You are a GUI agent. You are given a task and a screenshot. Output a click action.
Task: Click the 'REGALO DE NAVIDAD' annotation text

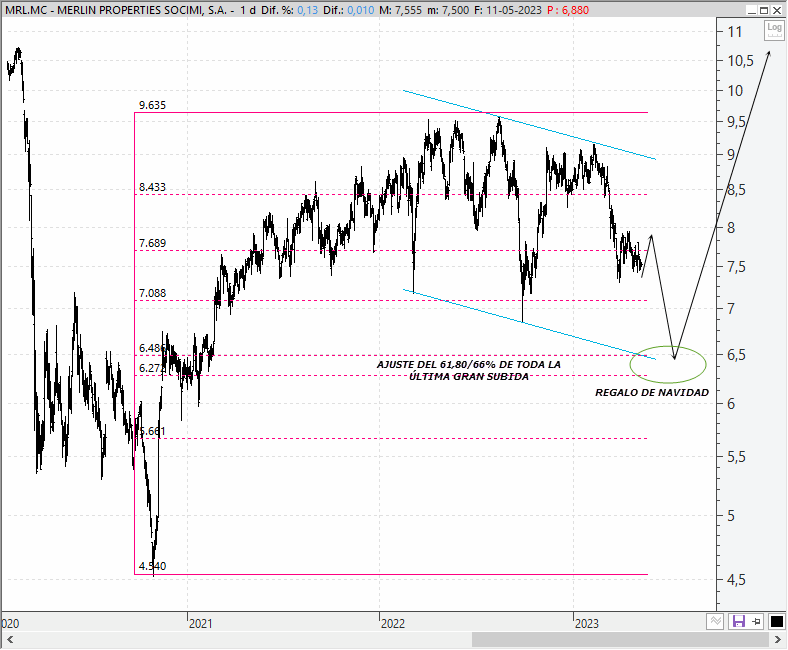tap(652, 393)
